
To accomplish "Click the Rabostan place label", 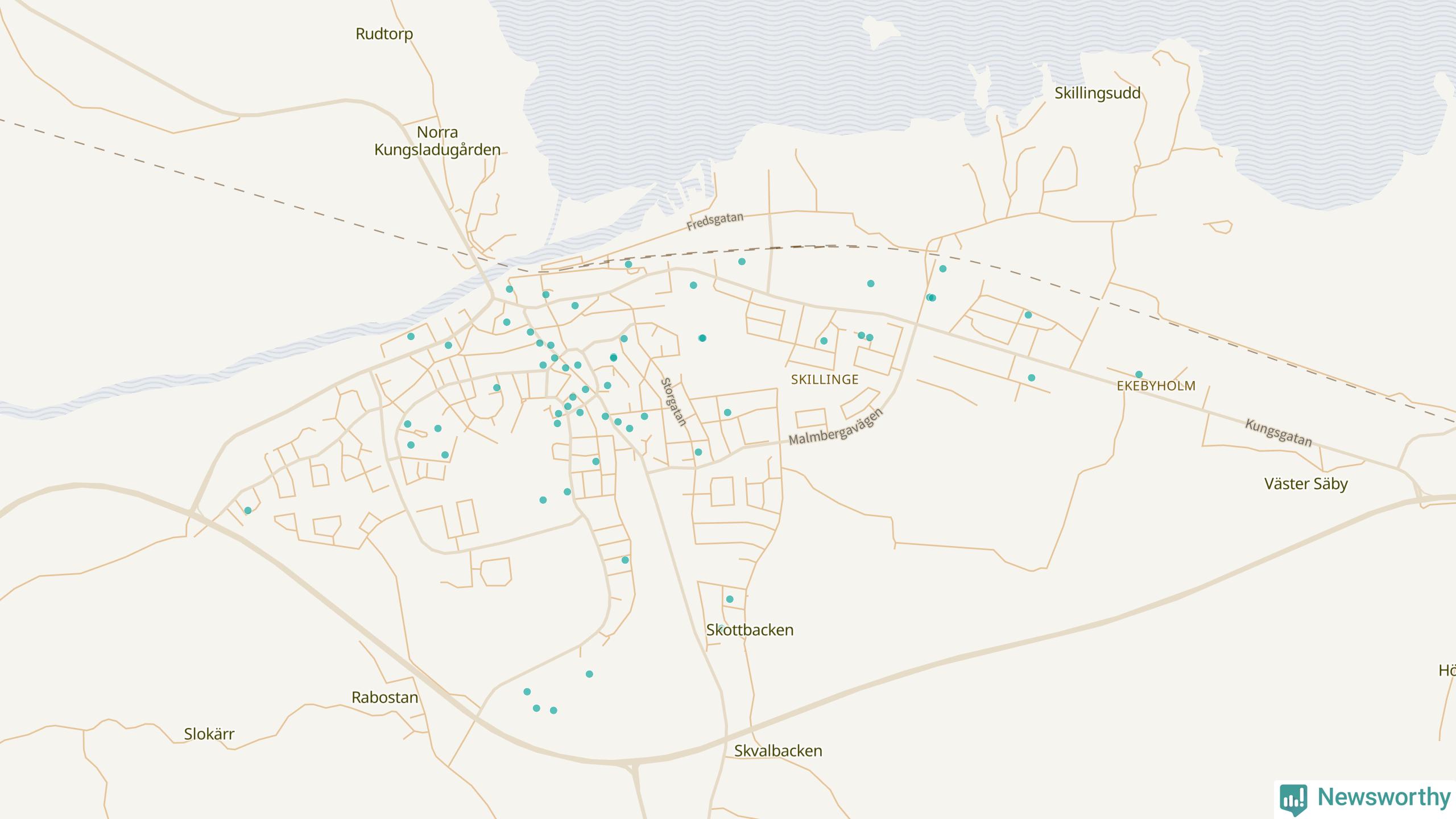I will pos(384,697).
